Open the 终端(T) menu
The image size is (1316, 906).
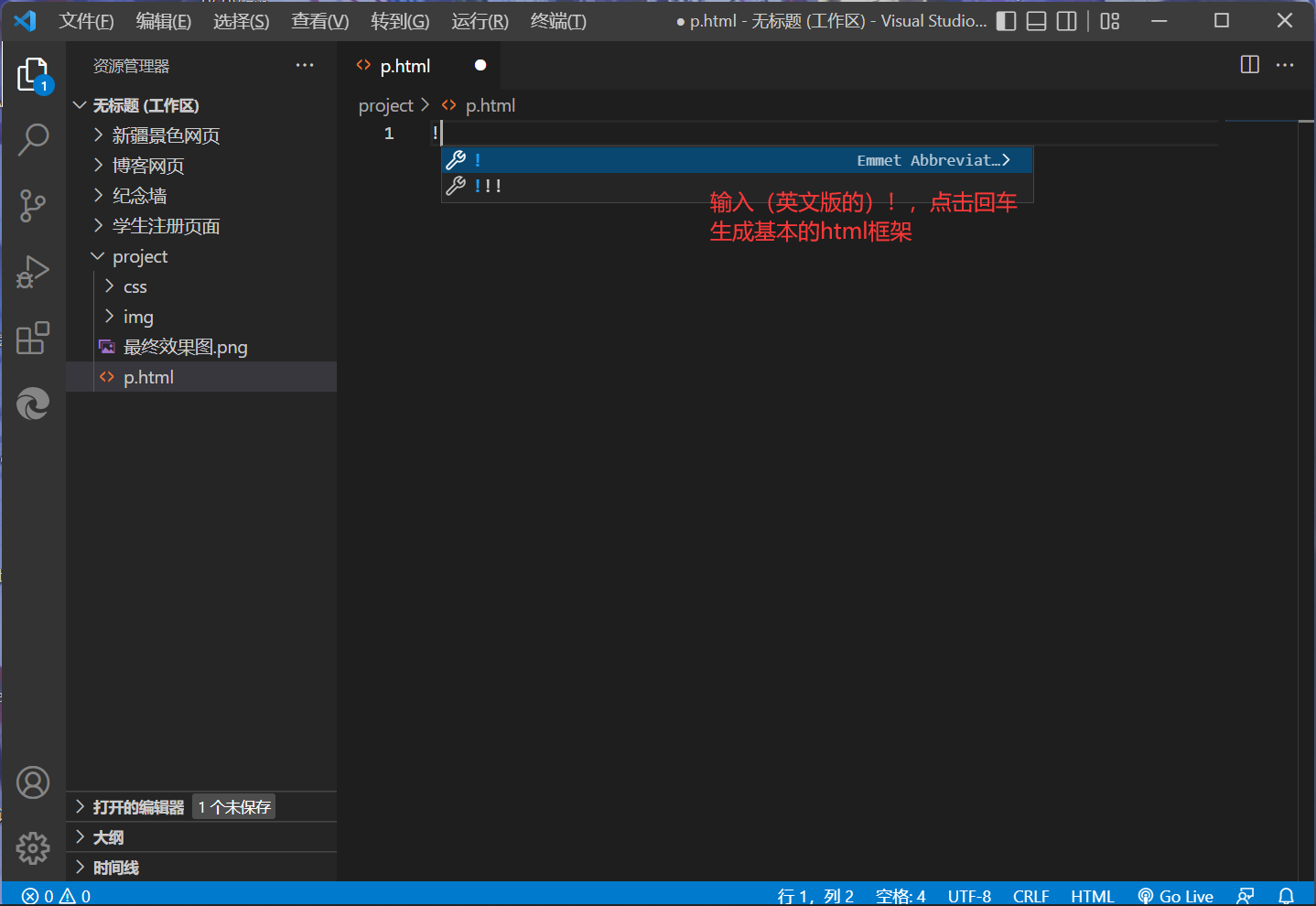click(x=558, y=21)
